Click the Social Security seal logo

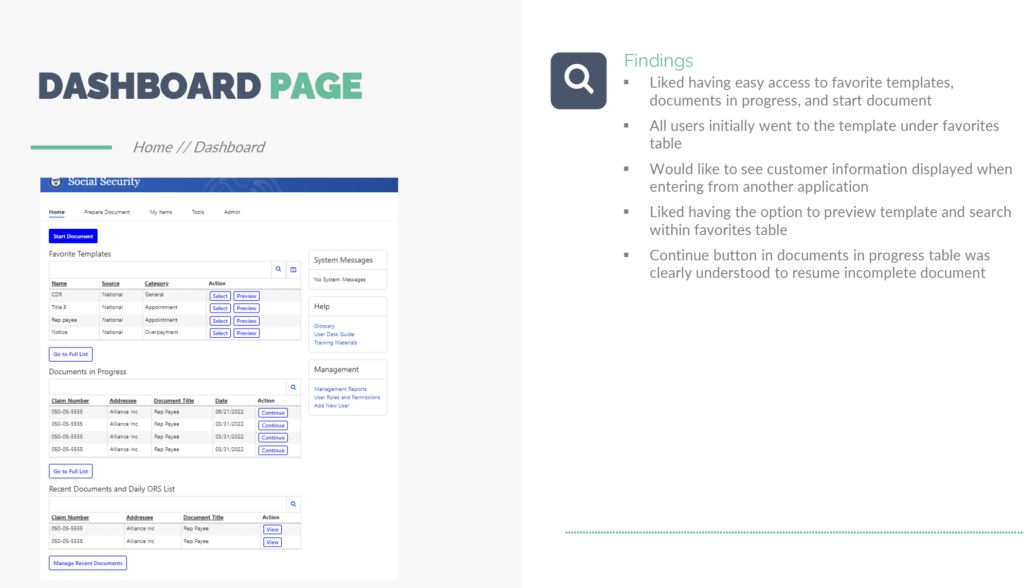[x=56, y=183]
